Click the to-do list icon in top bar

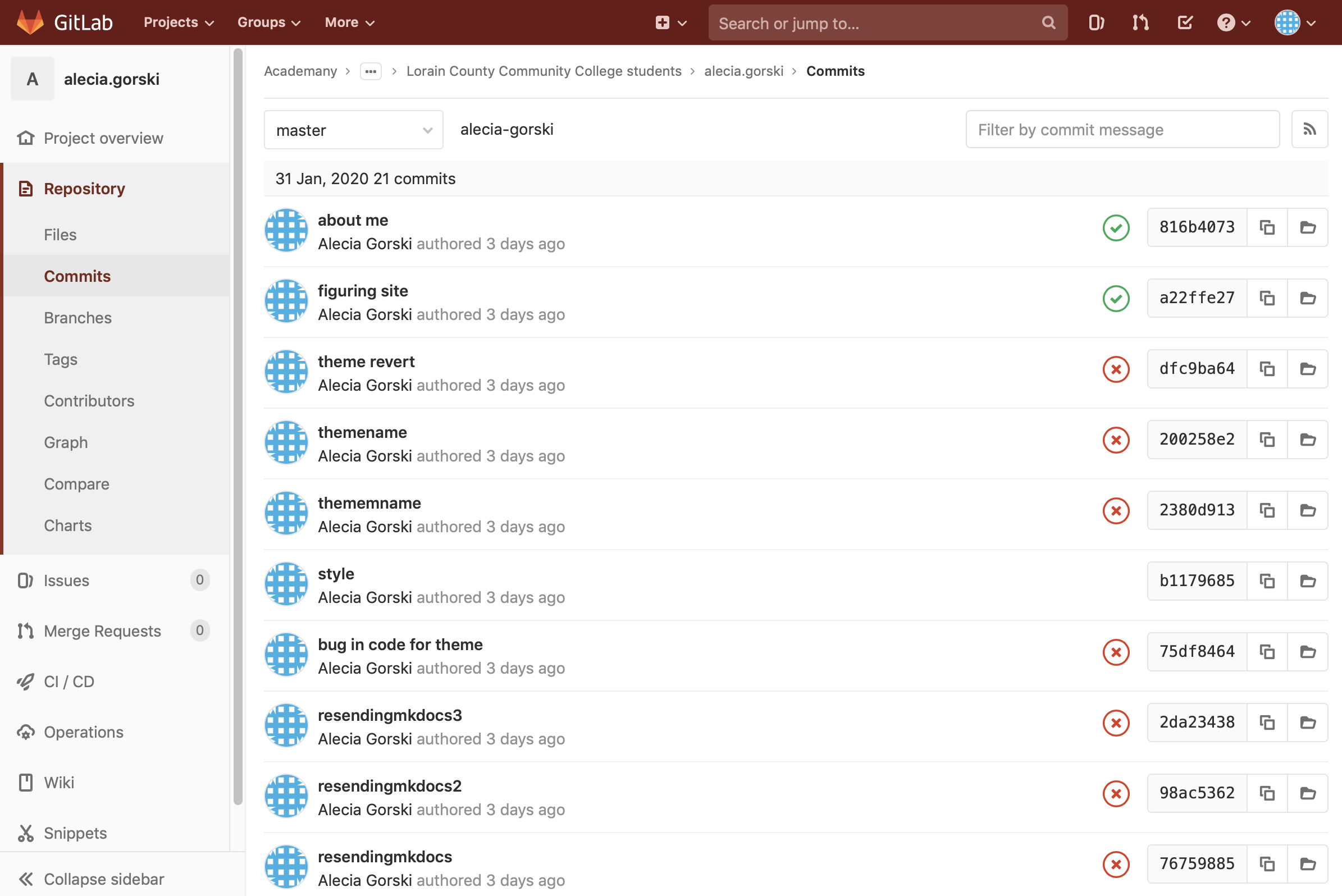point(1184,22)
